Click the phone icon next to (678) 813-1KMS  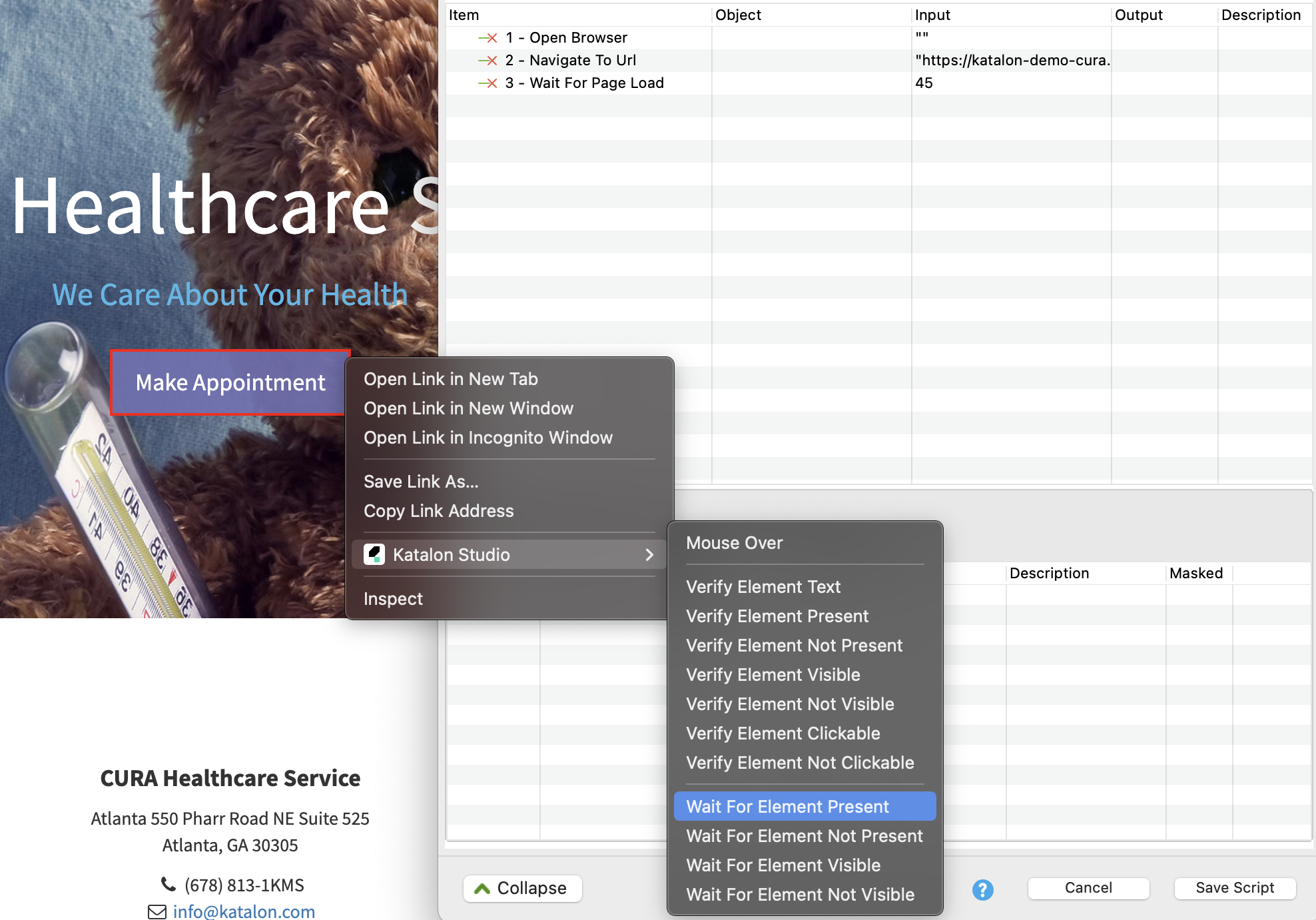coord(168,884)
